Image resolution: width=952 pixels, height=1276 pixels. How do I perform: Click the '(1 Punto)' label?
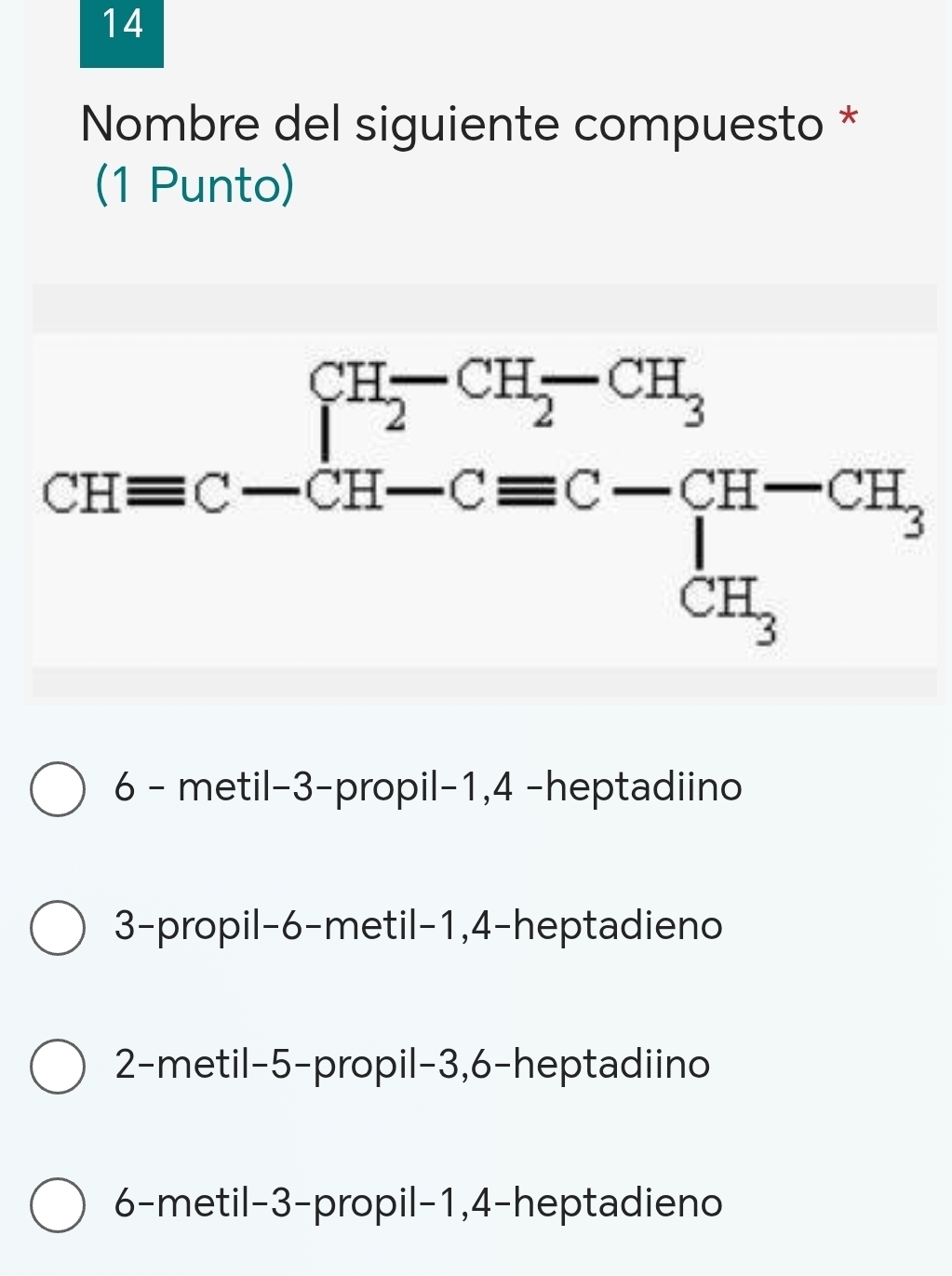194,184
